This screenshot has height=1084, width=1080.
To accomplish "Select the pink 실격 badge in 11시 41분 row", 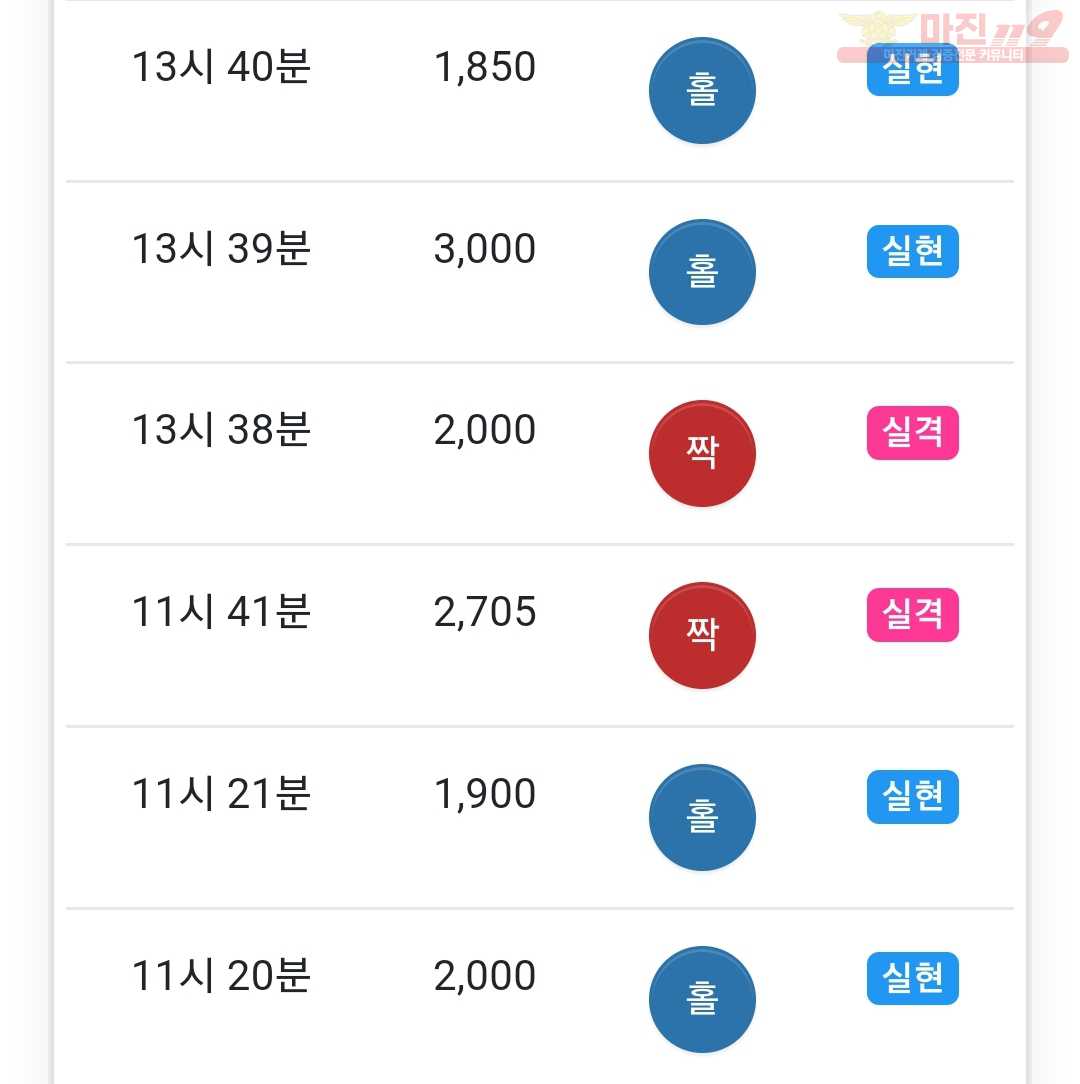I will (x=913, y=615).
